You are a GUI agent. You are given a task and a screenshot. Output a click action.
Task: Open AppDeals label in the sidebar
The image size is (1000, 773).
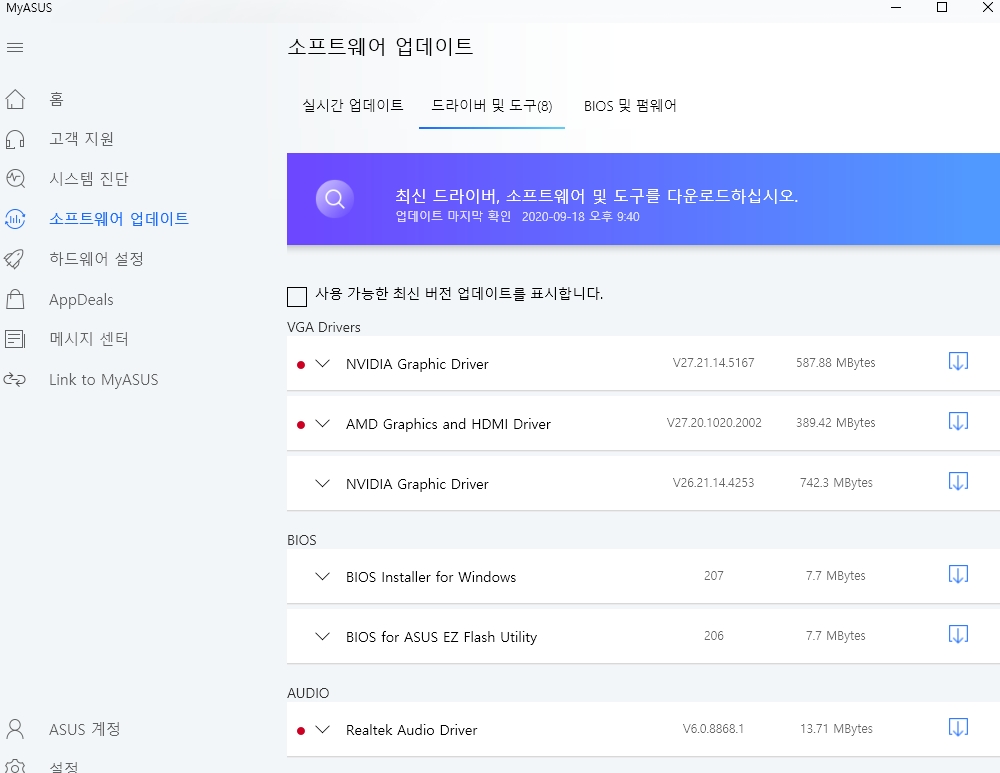(82, 300)
